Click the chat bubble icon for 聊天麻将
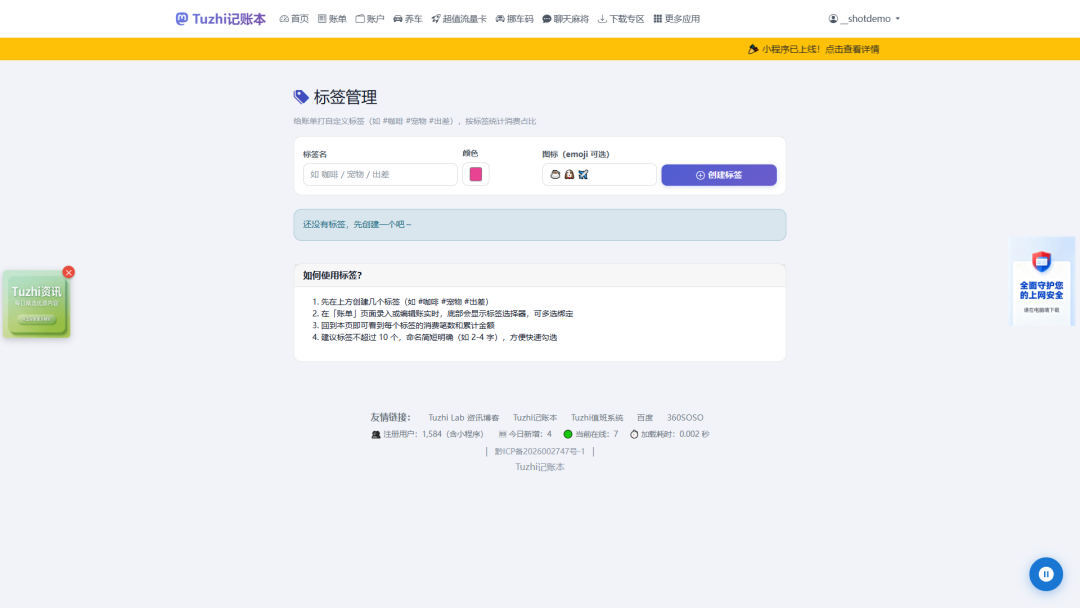The image size is (1080, 608). [546, 19]
